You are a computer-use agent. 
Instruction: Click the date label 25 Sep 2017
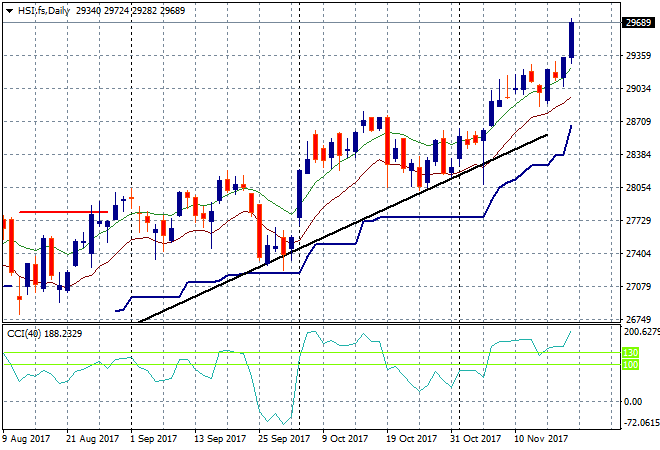pos(284,439)
